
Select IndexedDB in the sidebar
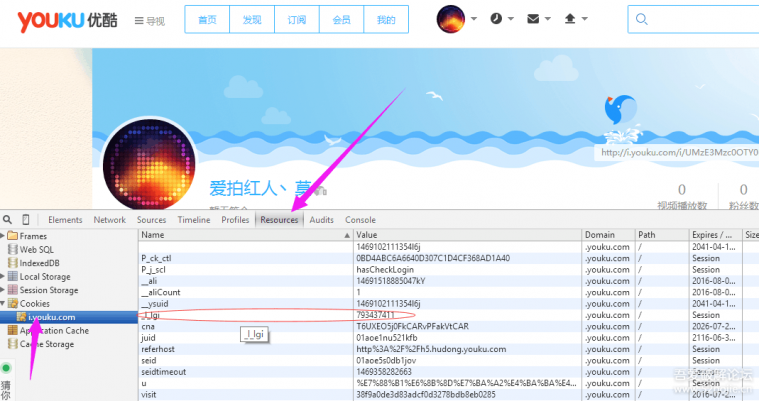(x=39, y=263)
